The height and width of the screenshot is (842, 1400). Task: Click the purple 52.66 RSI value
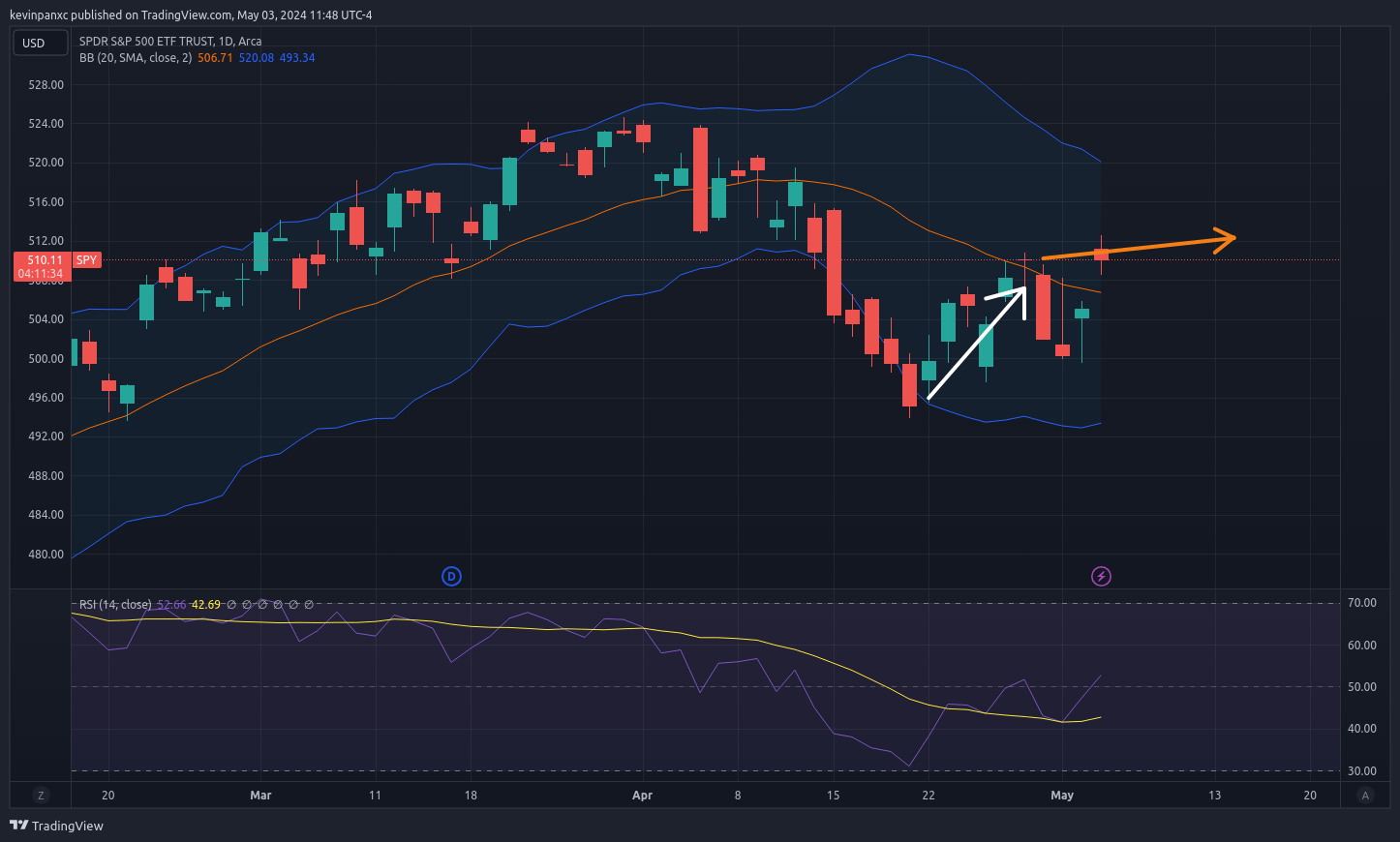(171, 605)
